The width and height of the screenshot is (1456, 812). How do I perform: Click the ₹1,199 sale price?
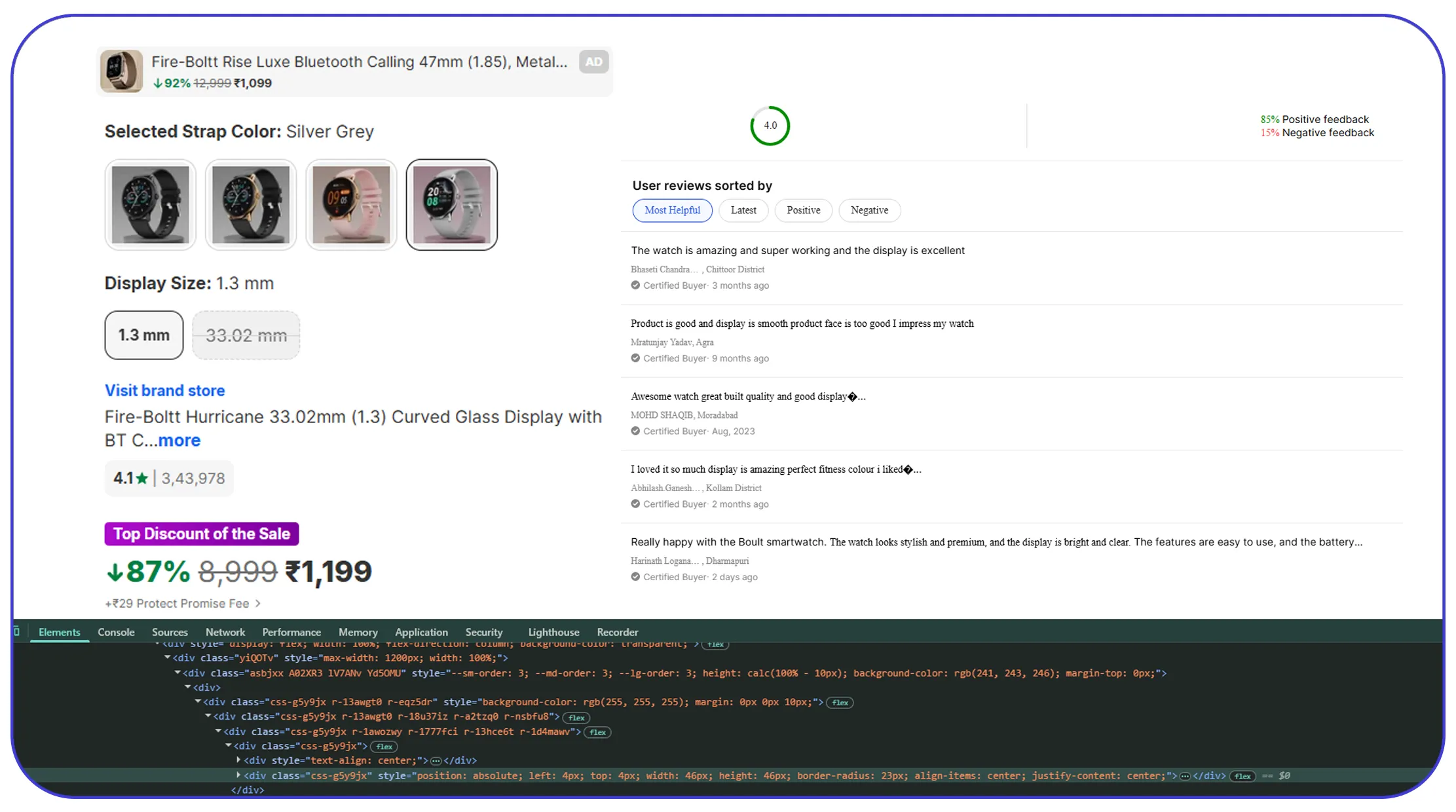pos(328,572)
